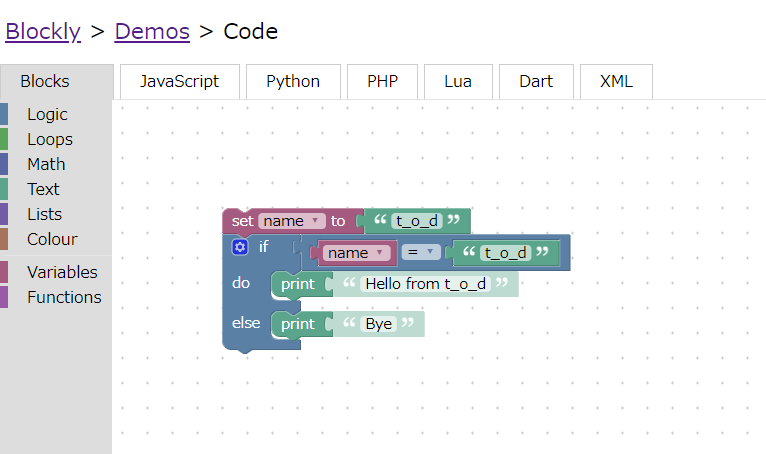View the Dart code tab
766x454 pixels.
click(536, 82)
